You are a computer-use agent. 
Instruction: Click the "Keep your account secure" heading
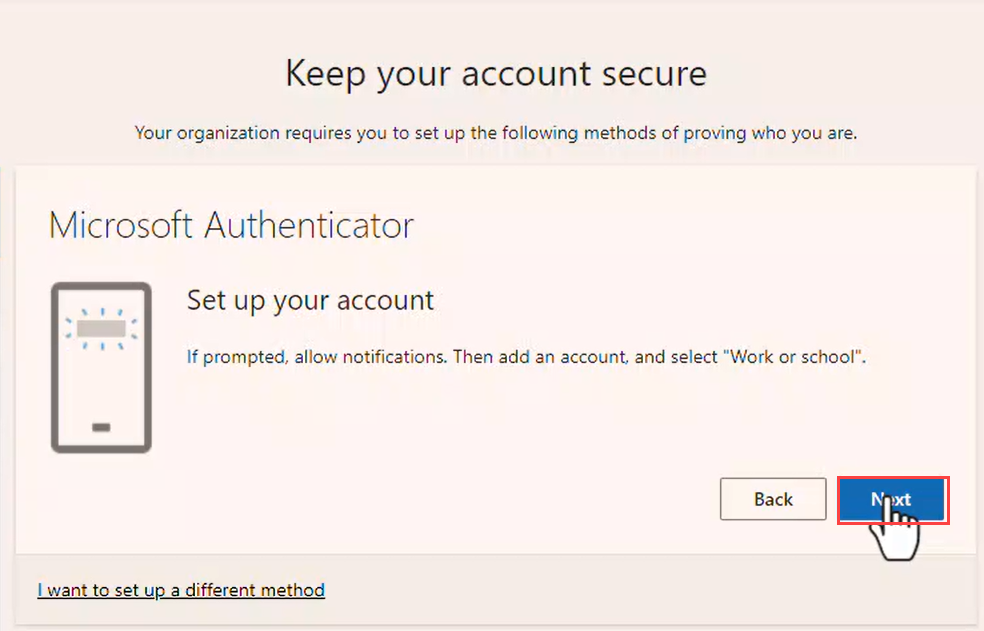coord(496,74)
